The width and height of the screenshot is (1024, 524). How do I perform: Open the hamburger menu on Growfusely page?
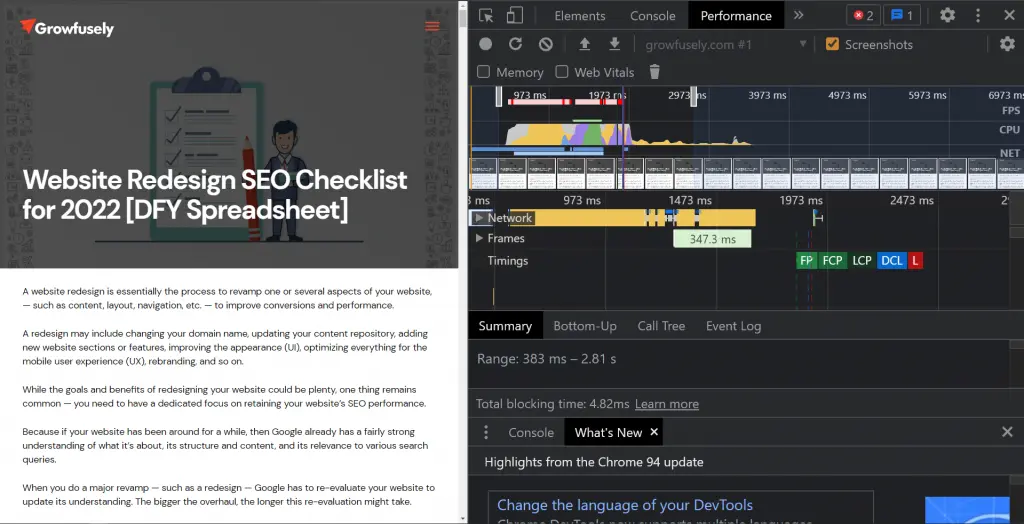tap(432, 27)
